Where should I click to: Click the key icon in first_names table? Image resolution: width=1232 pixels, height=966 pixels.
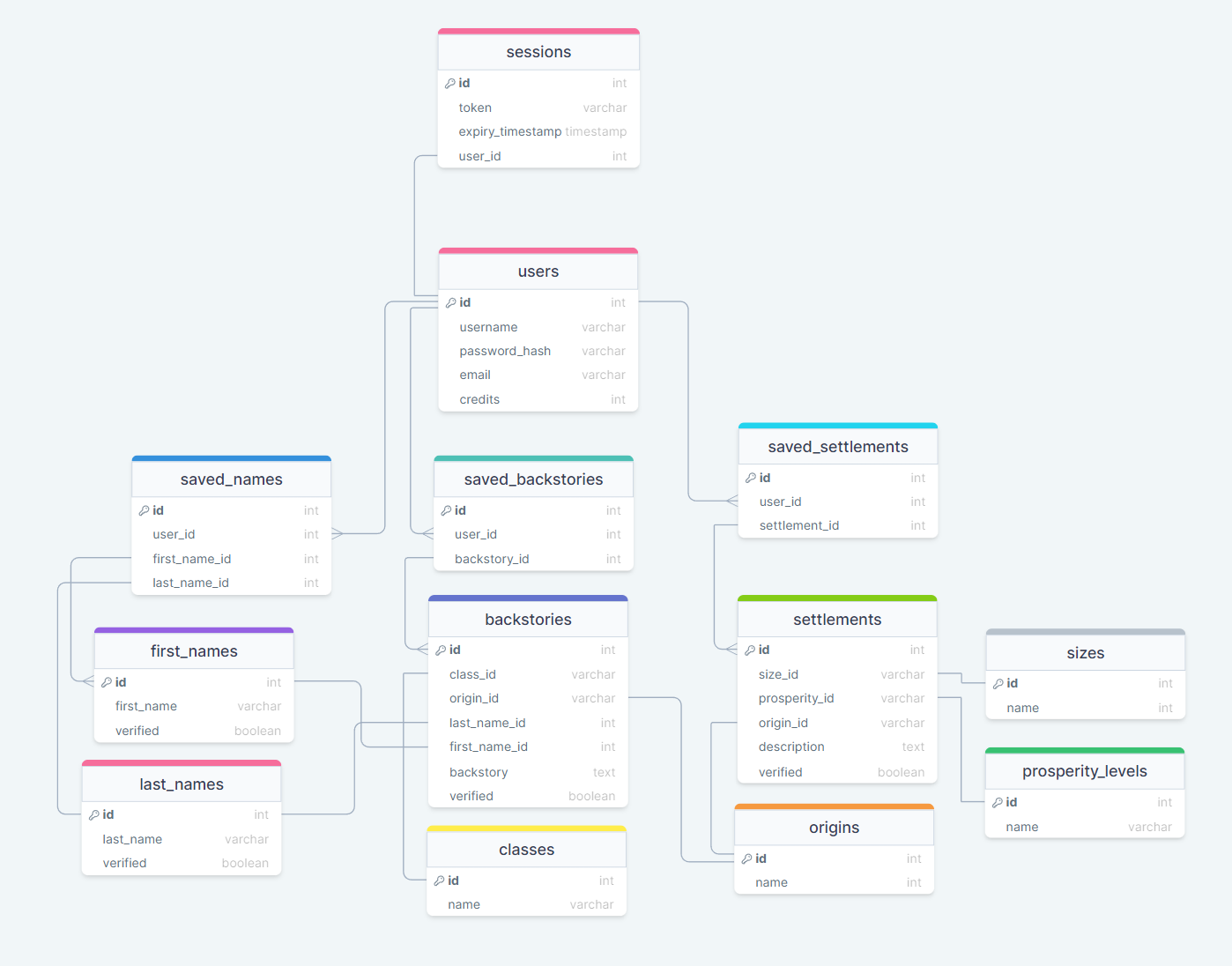[107, 682]
